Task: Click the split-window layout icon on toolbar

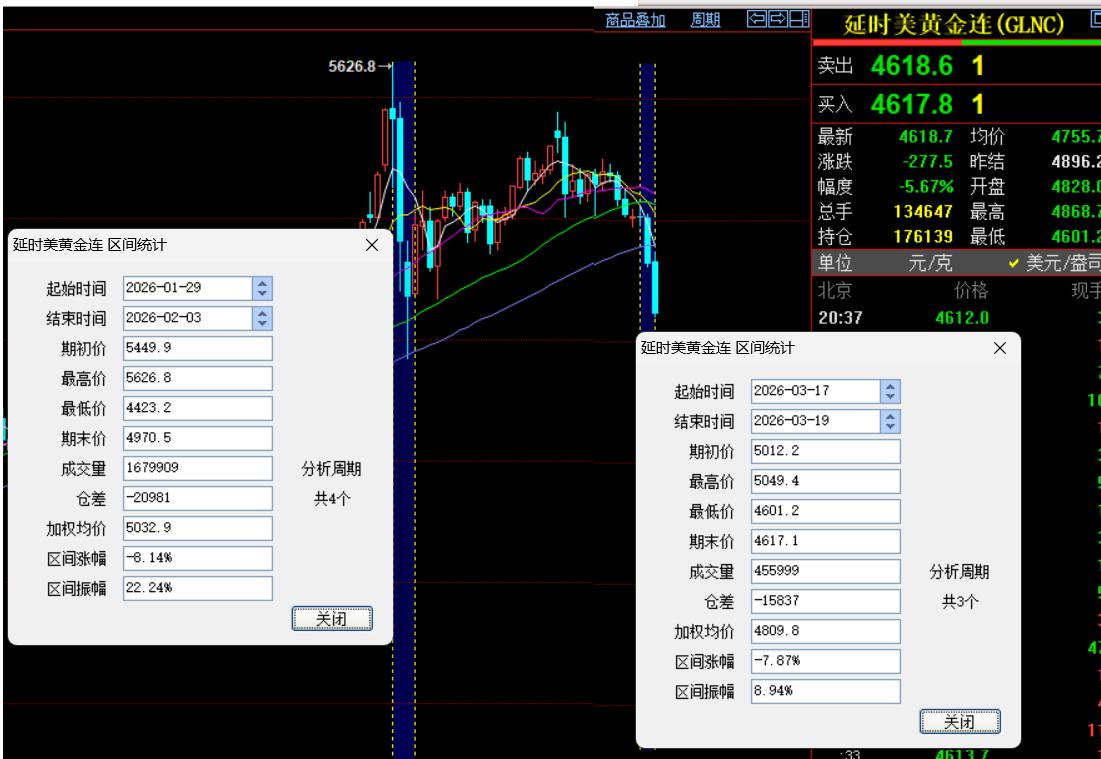Action: [x=800, y=18]
